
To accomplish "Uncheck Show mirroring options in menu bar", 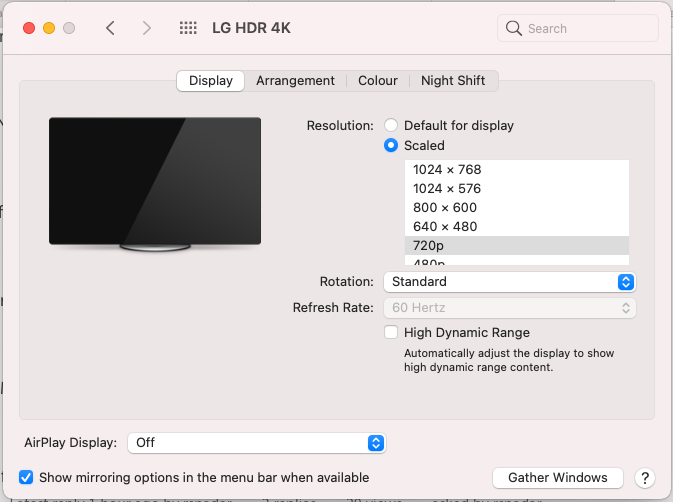I will pyautogui.click(x=26, y=477).
